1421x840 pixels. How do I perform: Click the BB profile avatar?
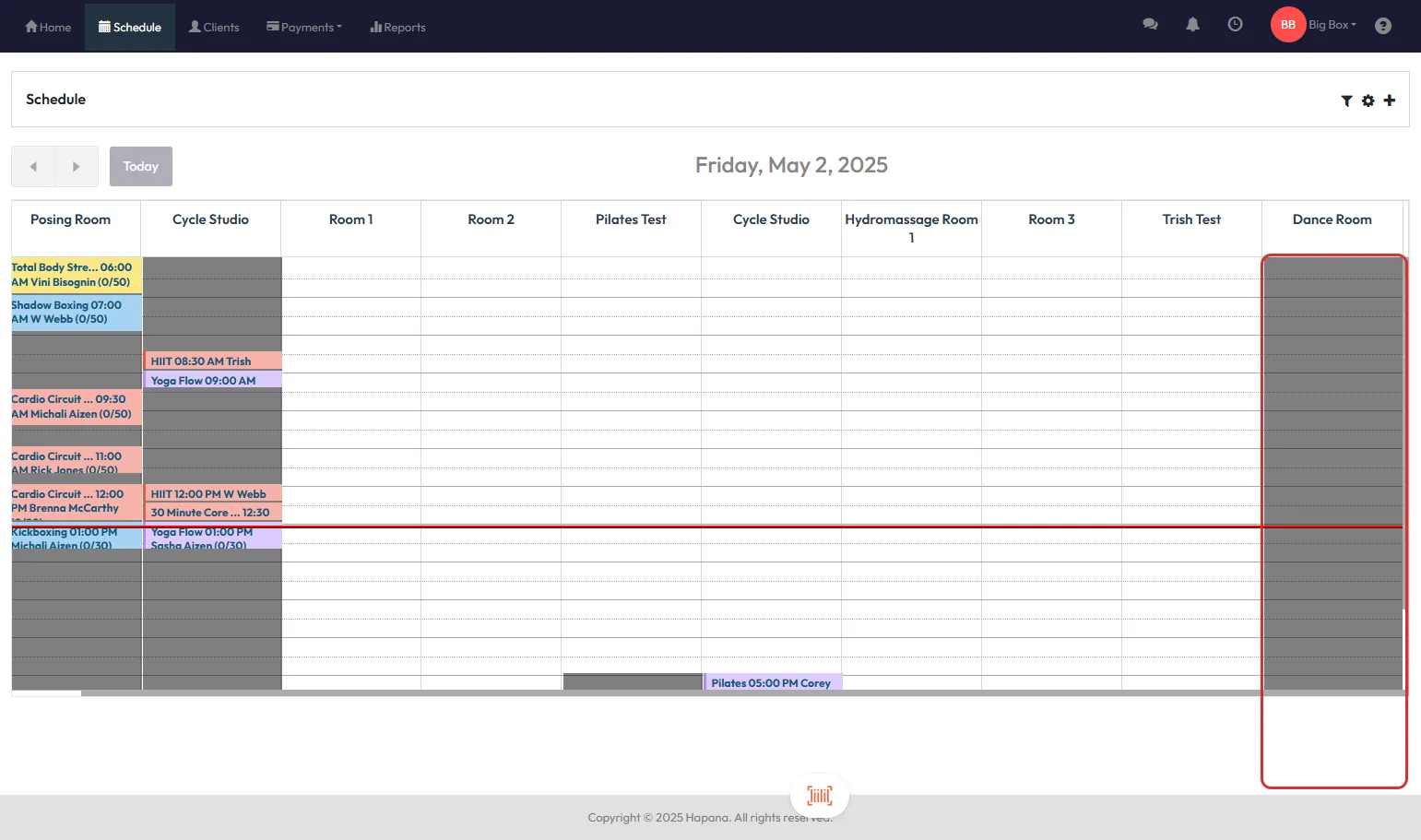(1287, 25)
